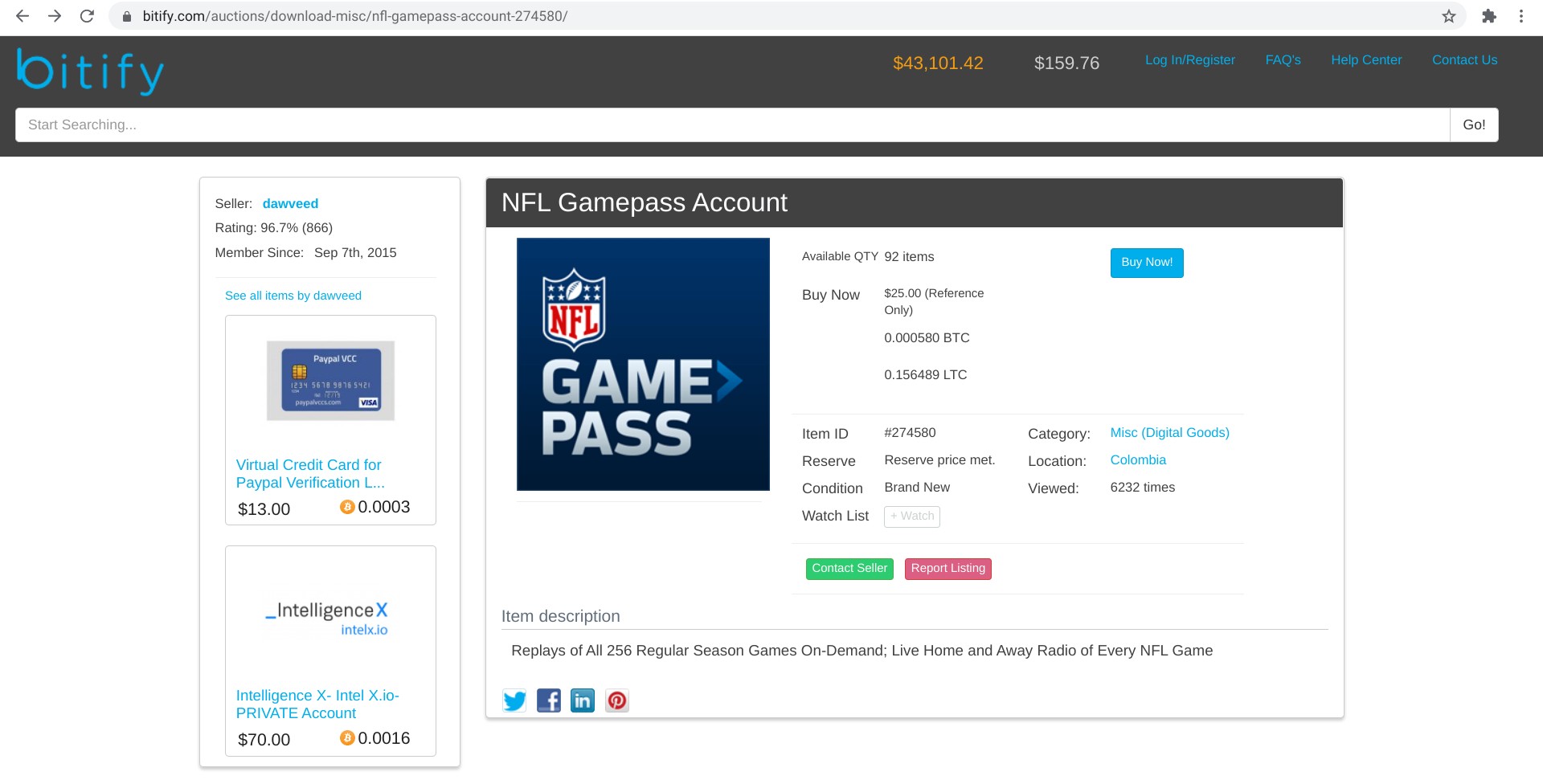Image resolution: width=1543 pixels, height=784 pixels.
Task: Share listing on Facebook
Action: coord(549,700)
